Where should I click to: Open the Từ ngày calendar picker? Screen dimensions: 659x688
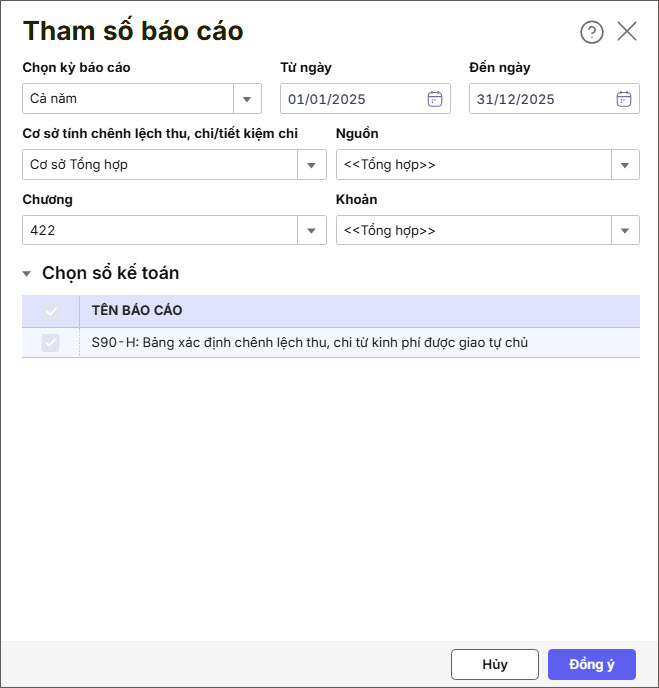coord(435,99)
